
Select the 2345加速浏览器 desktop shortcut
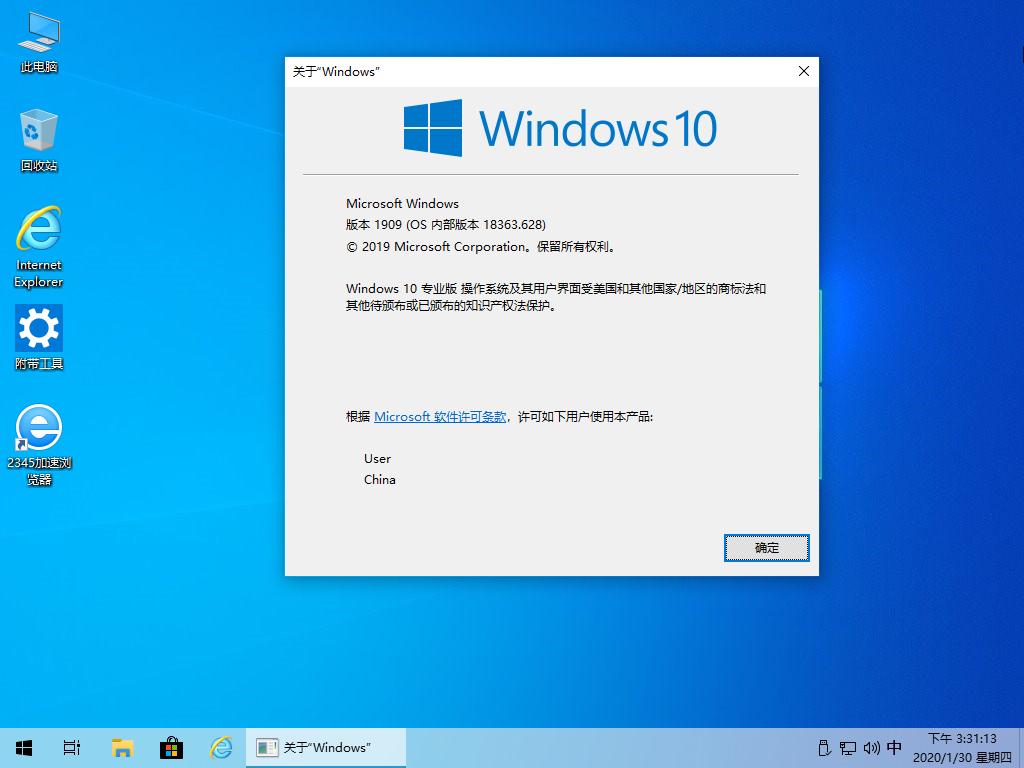pyautogui.click(x=39, y=445)
